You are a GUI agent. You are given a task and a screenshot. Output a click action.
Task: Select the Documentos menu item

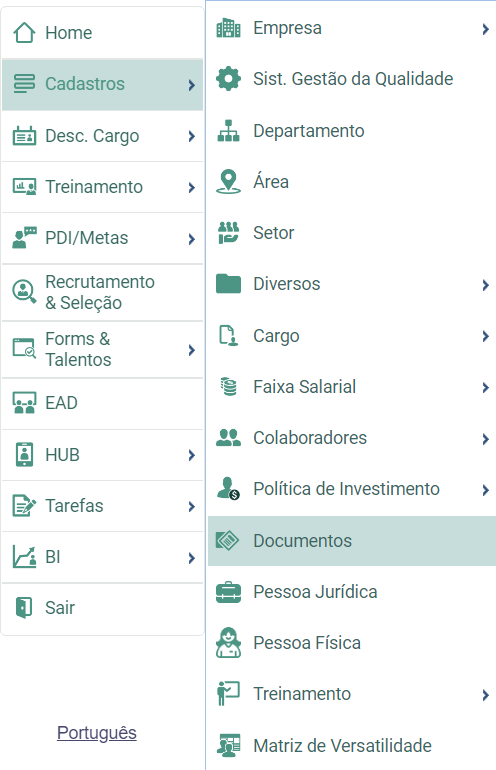[x=352, y=541]
